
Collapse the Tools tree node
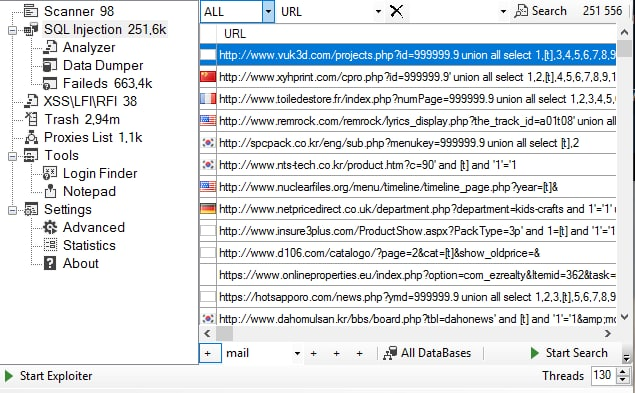pos(13,156)
